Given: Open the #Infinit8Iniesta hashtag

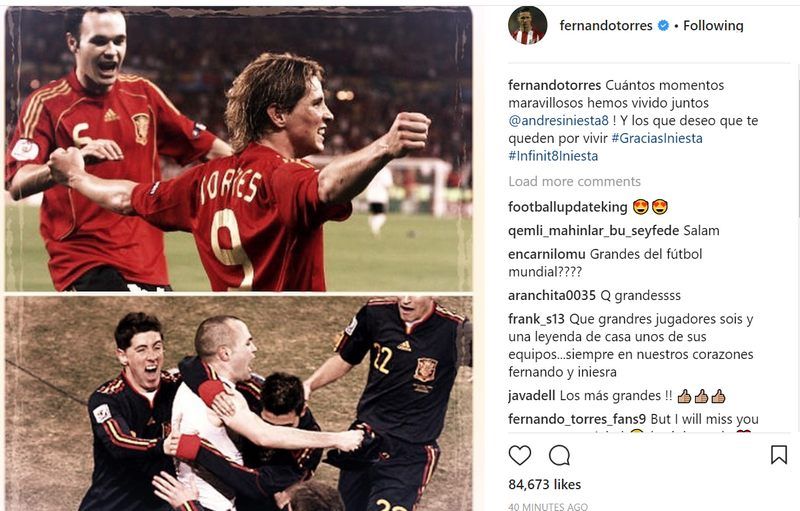Looking at the screenshot, I should tap(553, 156).
